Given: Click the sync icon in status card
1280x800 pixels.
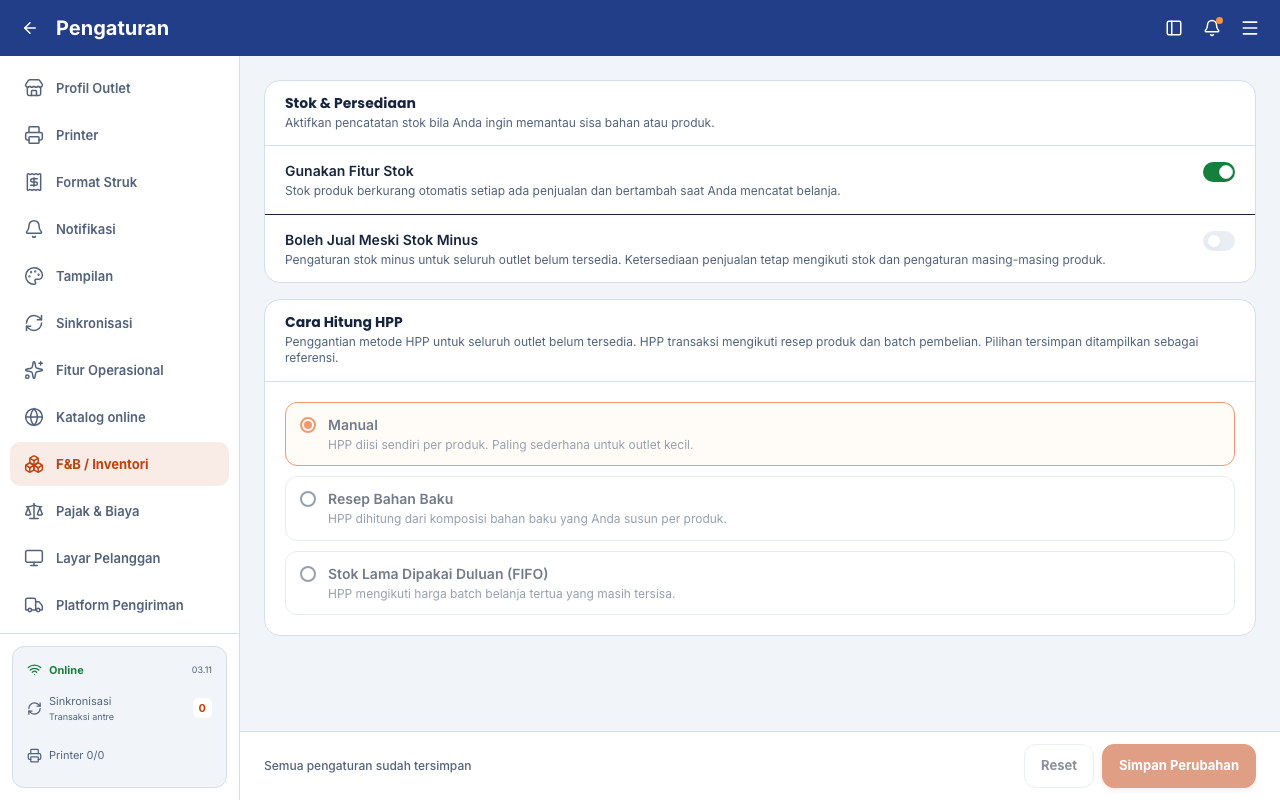Looking at the screenshot, I should 34,708.
